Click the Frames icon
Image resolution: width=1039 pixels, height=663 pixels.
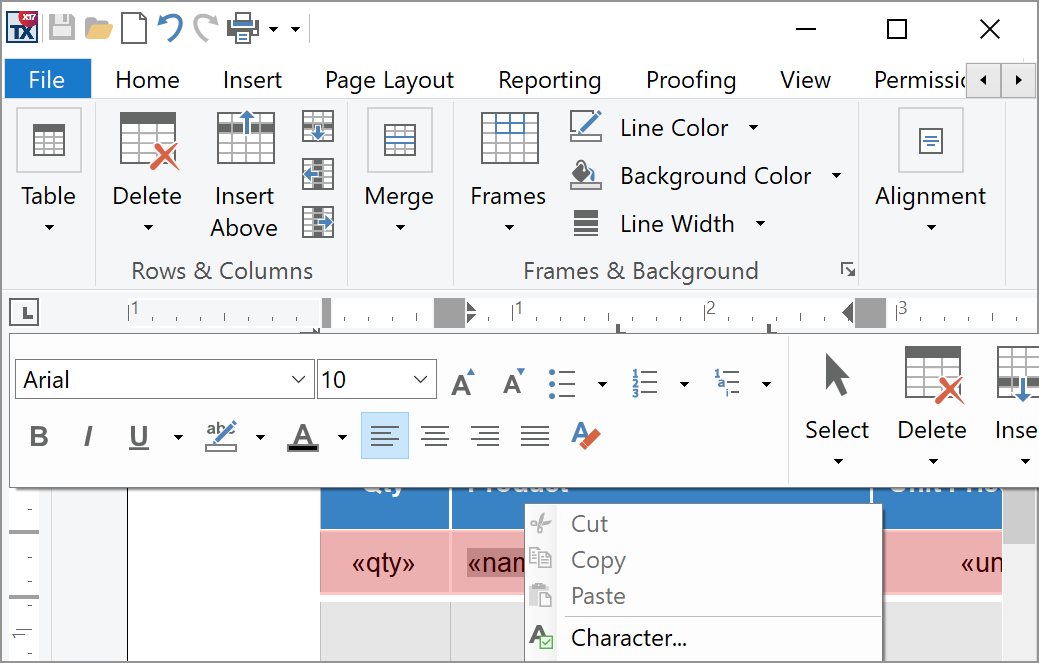[508, 140]
